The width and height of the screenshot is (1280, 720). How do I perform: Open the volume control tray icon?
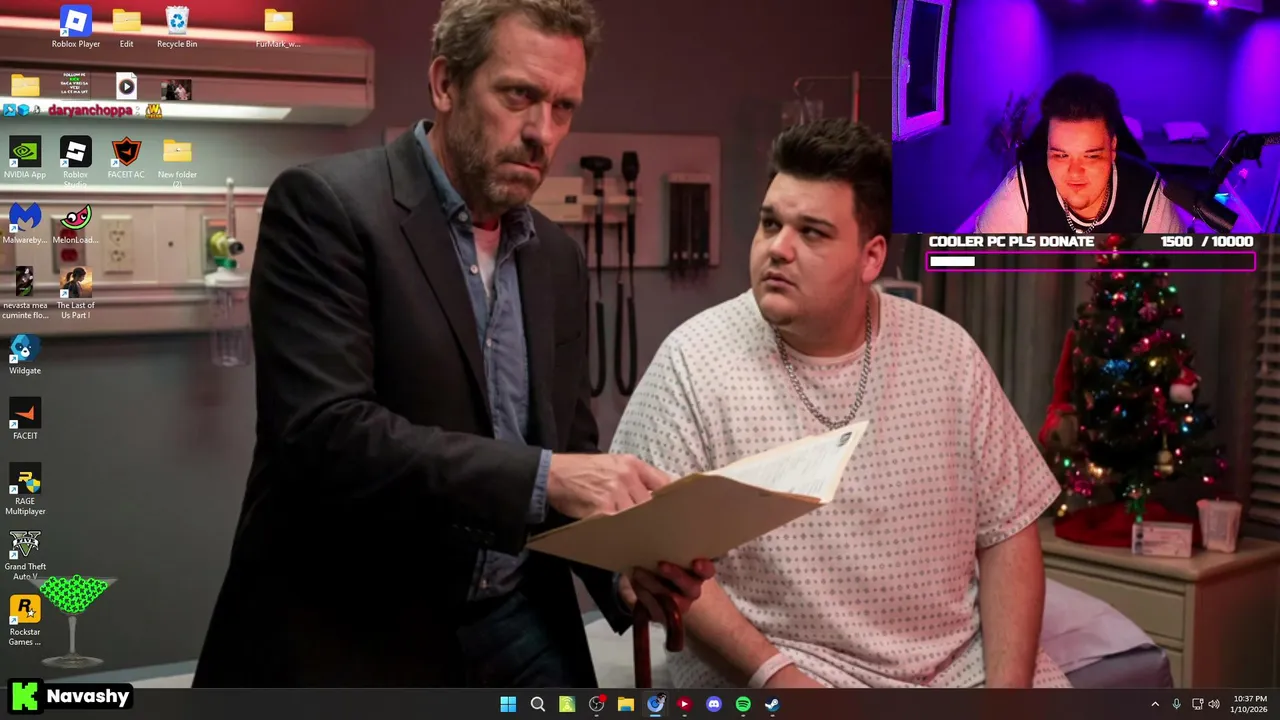(1214, 704)
